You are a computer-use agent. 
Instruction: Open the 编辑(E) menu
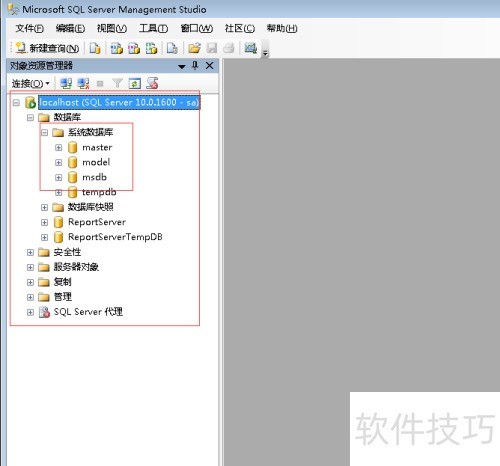click(70, 28)
